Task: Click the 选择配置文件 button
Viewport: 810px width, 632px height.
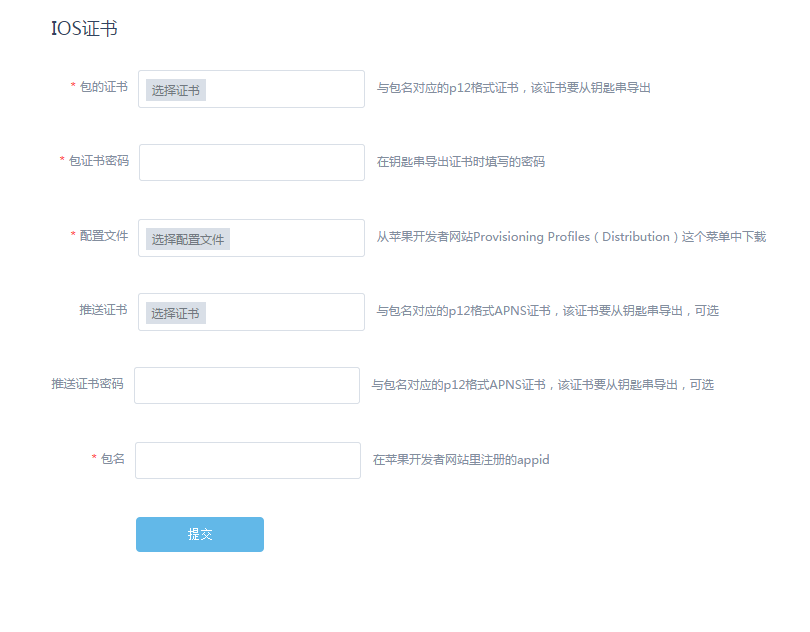Action: pos(188,239)
